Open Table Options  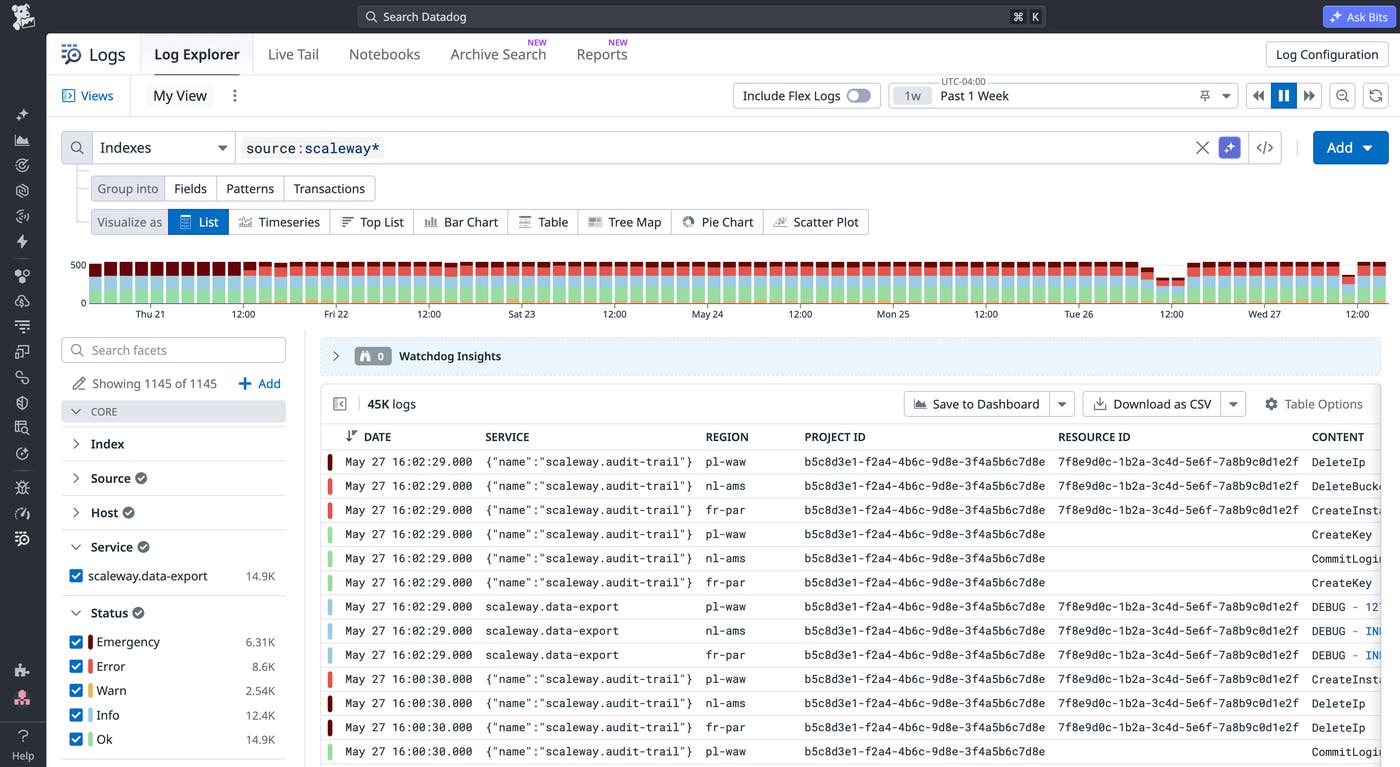(x=1314, y=404)
